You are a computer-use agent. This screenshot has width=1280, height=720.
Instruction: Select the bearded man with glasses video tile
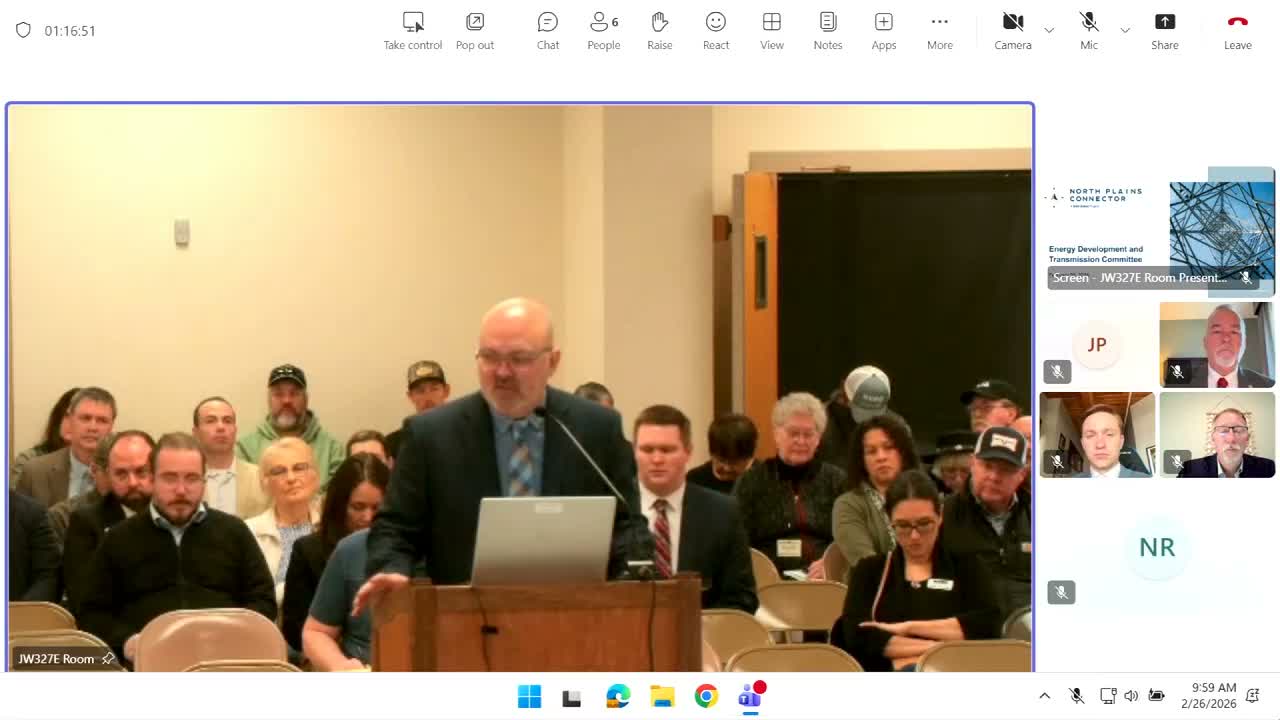click(x=1217, y=435)
